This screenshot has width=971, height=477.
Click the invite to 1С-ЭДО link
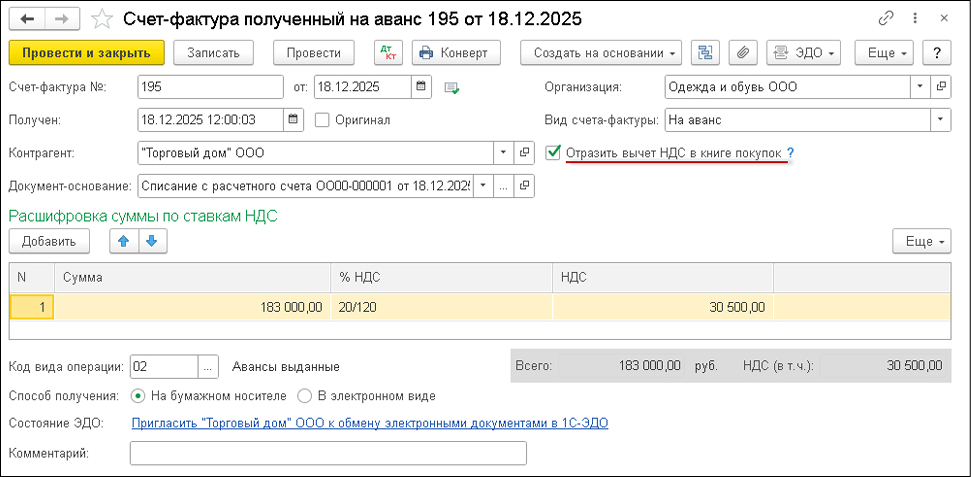[370, 423]
